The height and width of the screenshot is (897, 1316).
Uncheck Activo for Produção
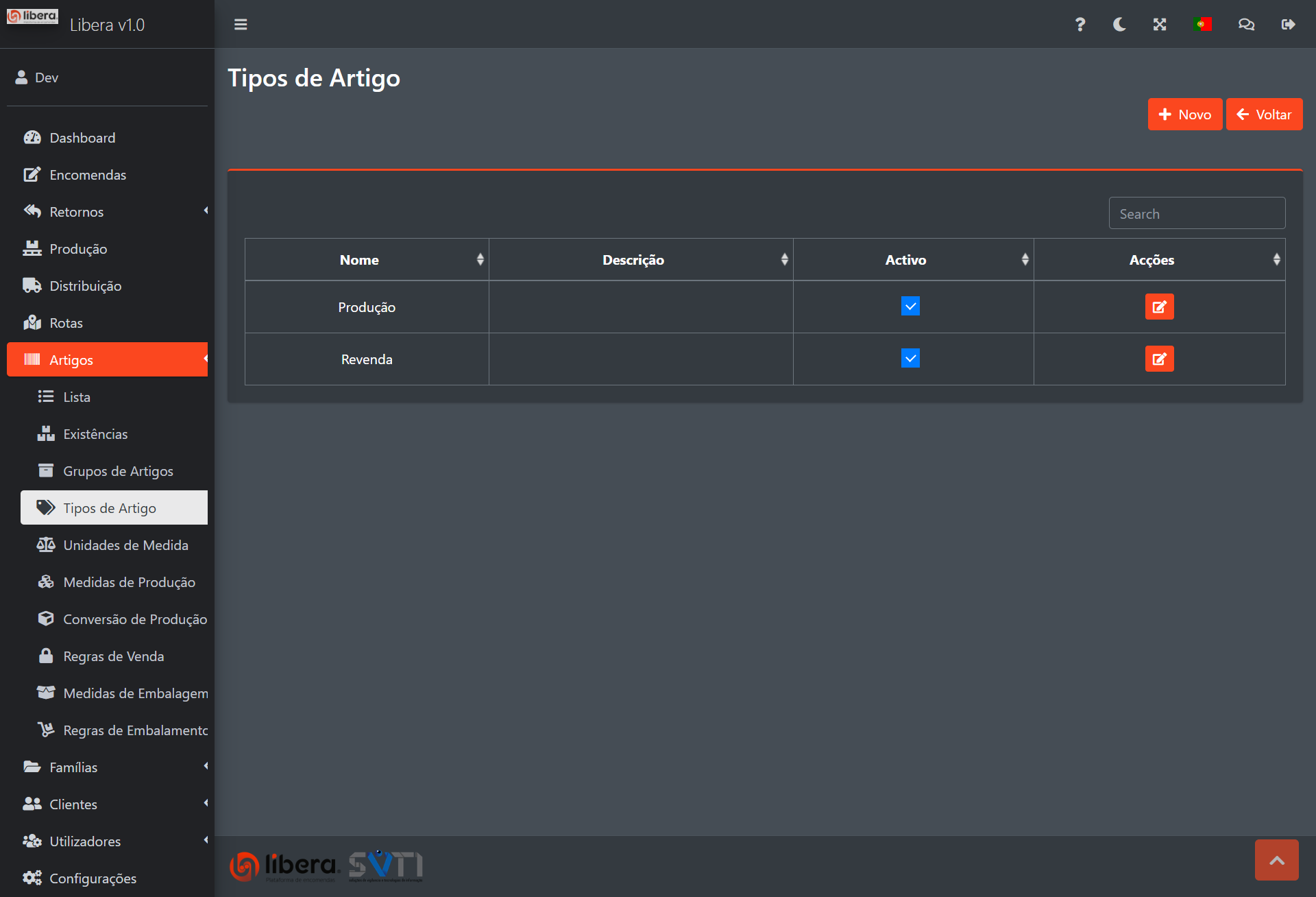910,306
